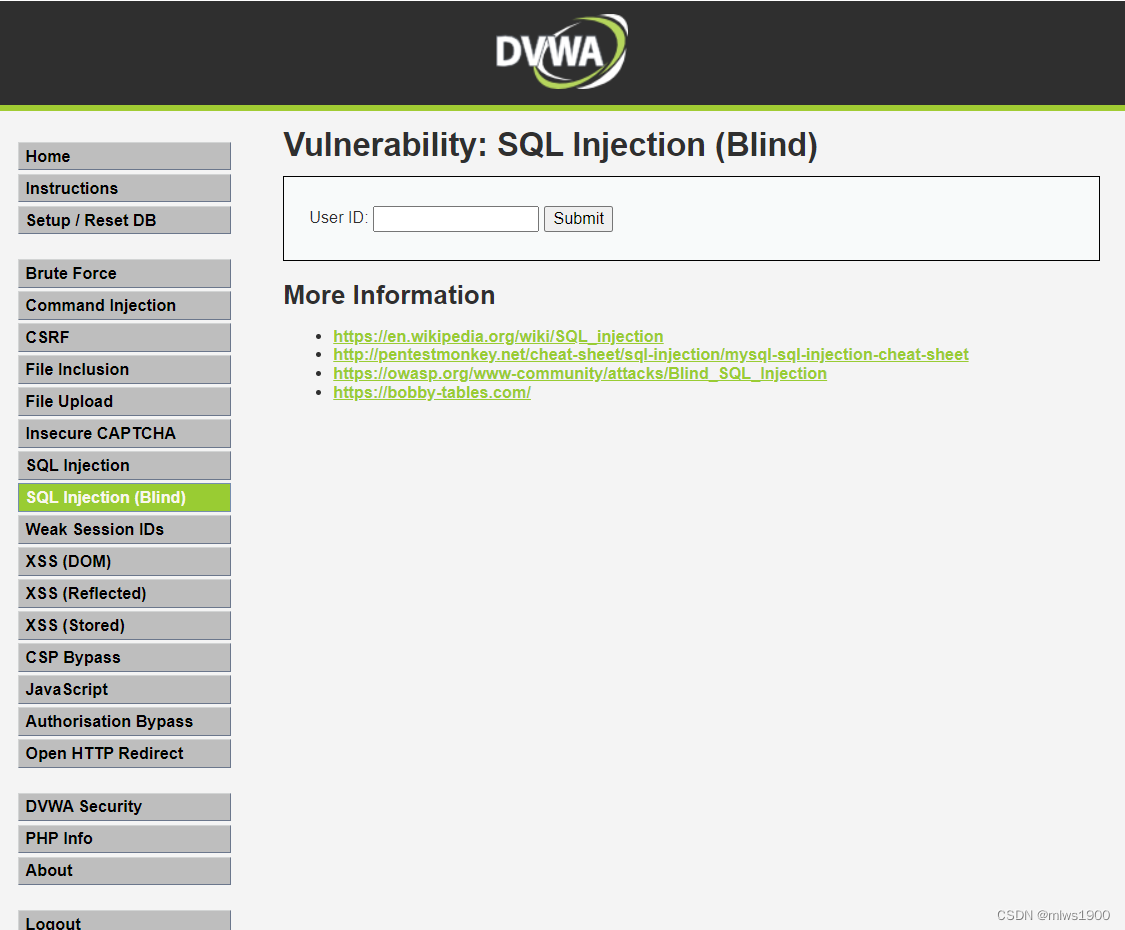
Task: Click the 'More Information' heading
Action: 389,295
